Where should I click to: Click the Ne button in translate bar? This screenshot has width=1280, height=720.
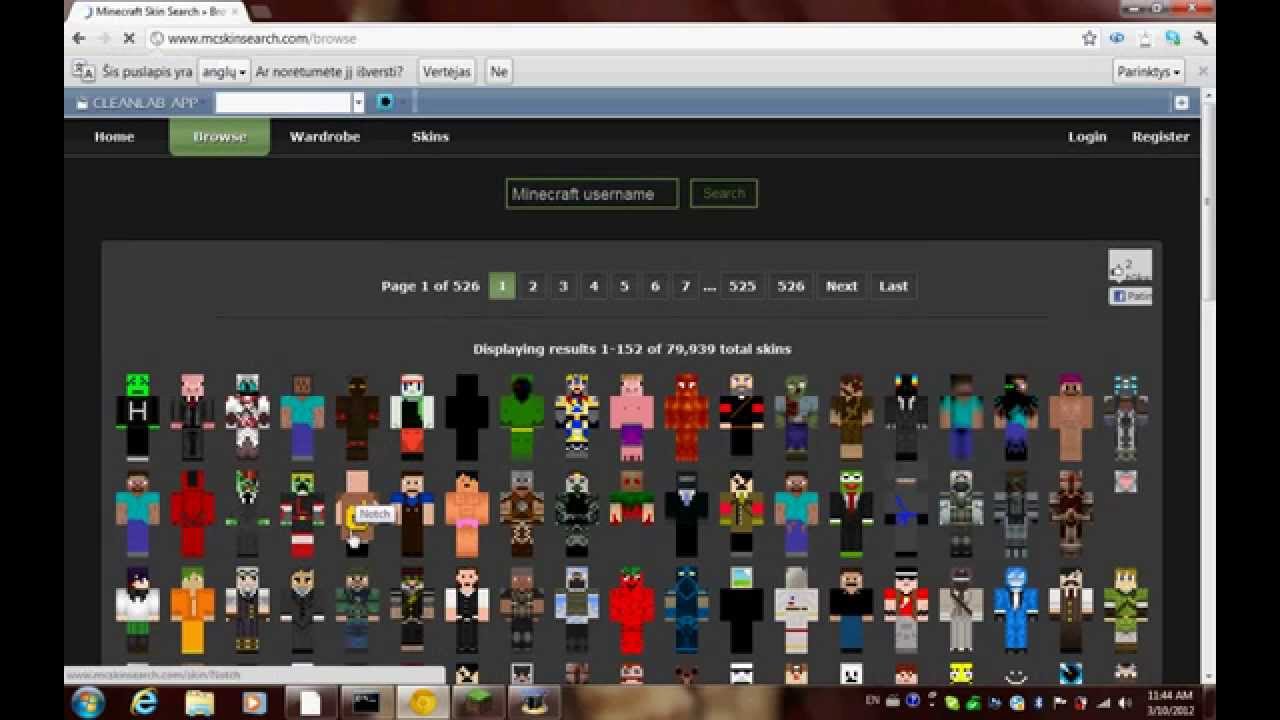[498, 71]
